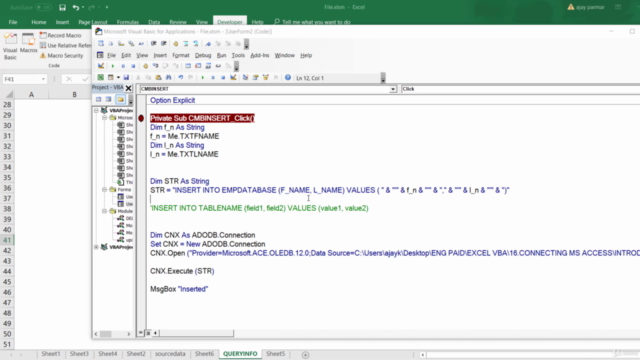Click the Comment Block icon in Edit toolbar
640x360 pixels.
pyautogui.click(x=186, y=44)
